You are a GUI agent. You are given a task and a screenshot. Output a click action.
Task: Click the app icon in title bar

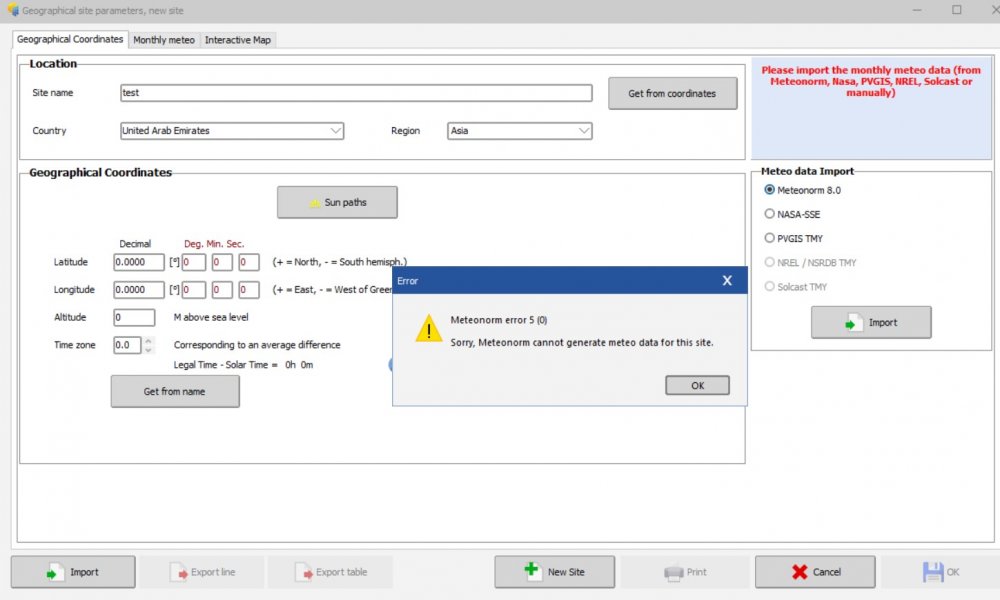pos(12,10)
